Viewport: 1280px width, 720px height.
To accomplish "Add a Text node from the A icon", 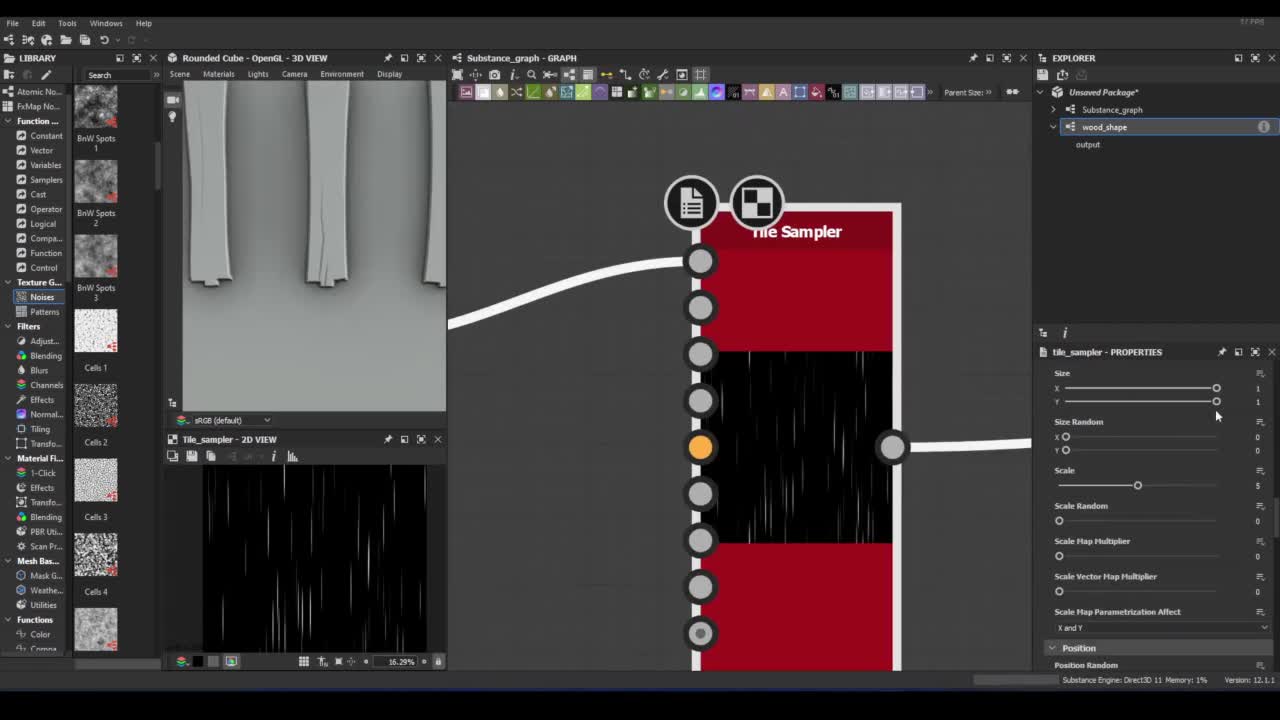I will pos(782,92).
